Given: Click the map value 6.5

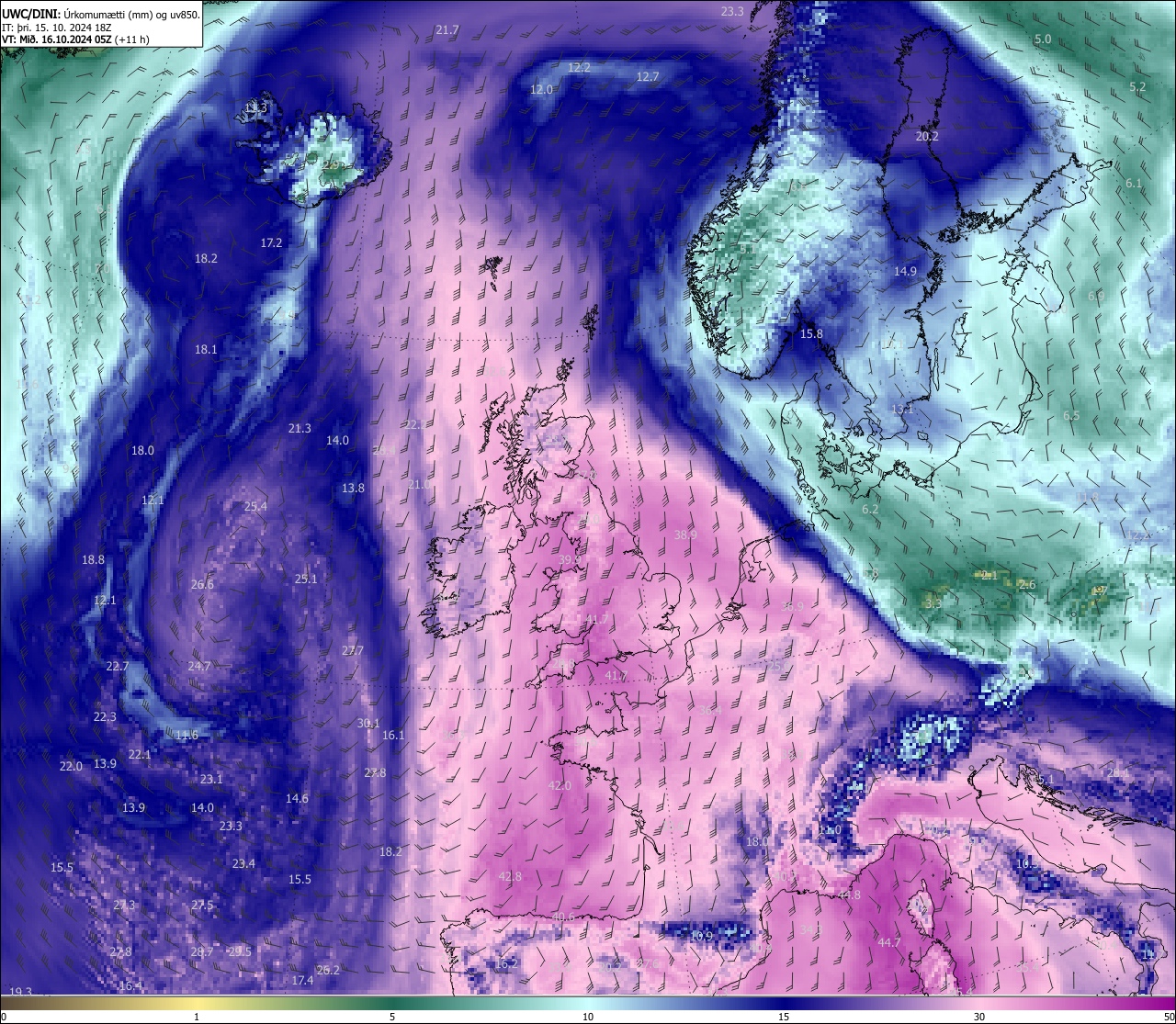Looking at the screenshot, I should click(1071, 416).
